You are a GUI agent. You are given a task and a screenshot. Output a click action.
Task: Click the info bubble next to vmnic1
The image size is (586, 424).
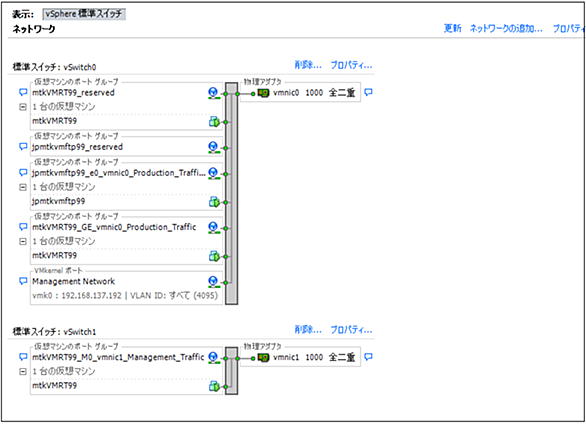[x=368, y=357]
